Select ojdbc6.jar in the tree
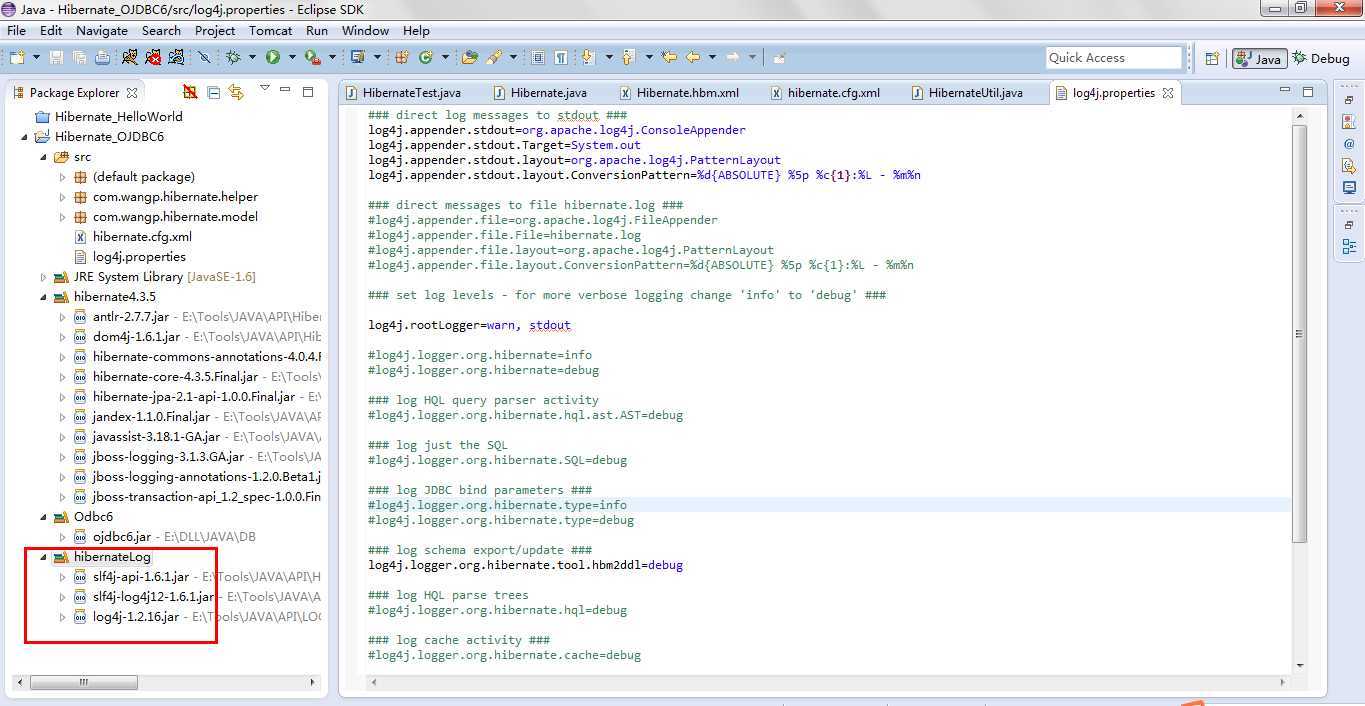 point(122,537)
